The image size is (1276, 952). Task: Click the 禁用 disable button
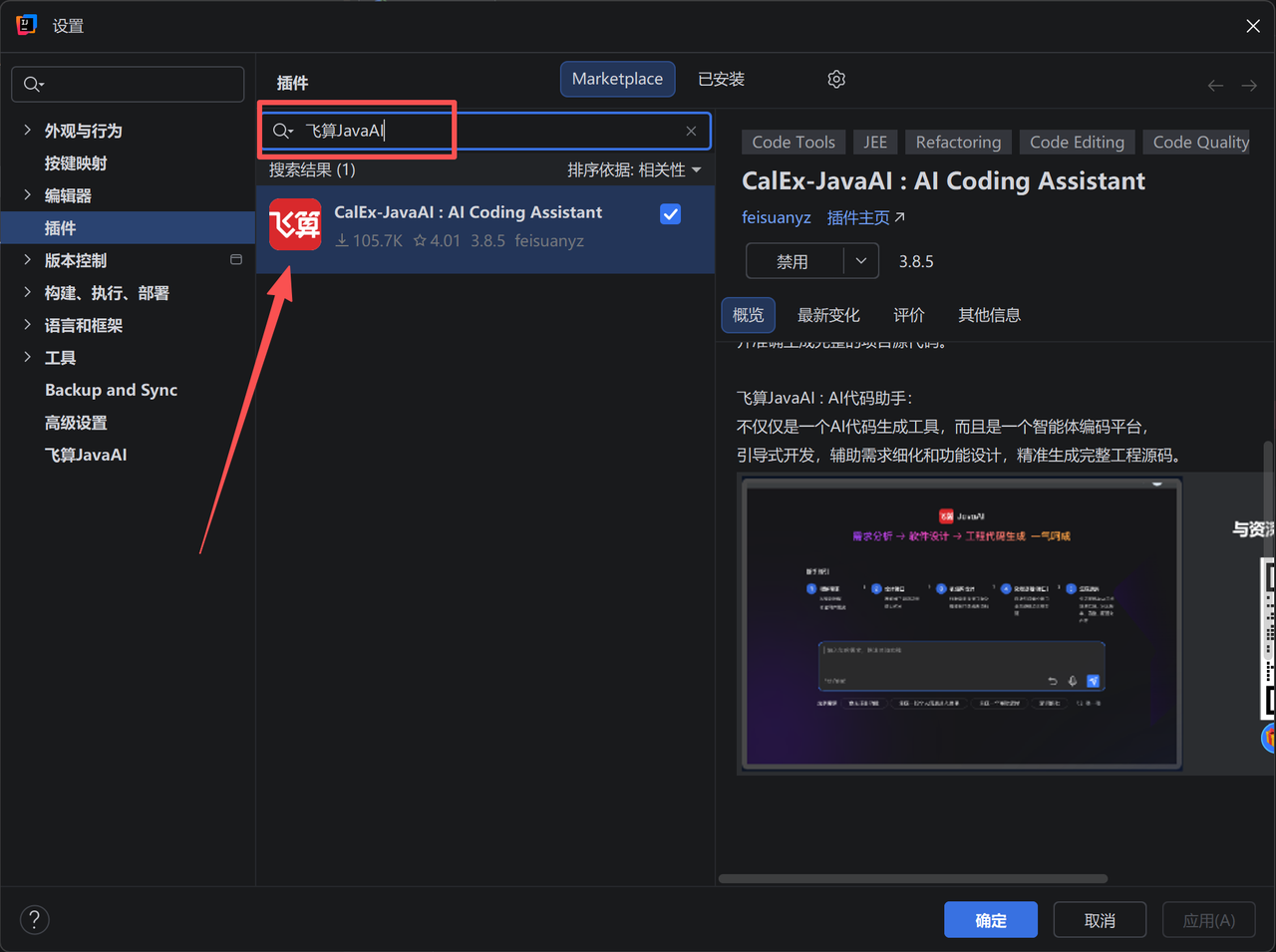pyautogui.click(x=795, y=261)
